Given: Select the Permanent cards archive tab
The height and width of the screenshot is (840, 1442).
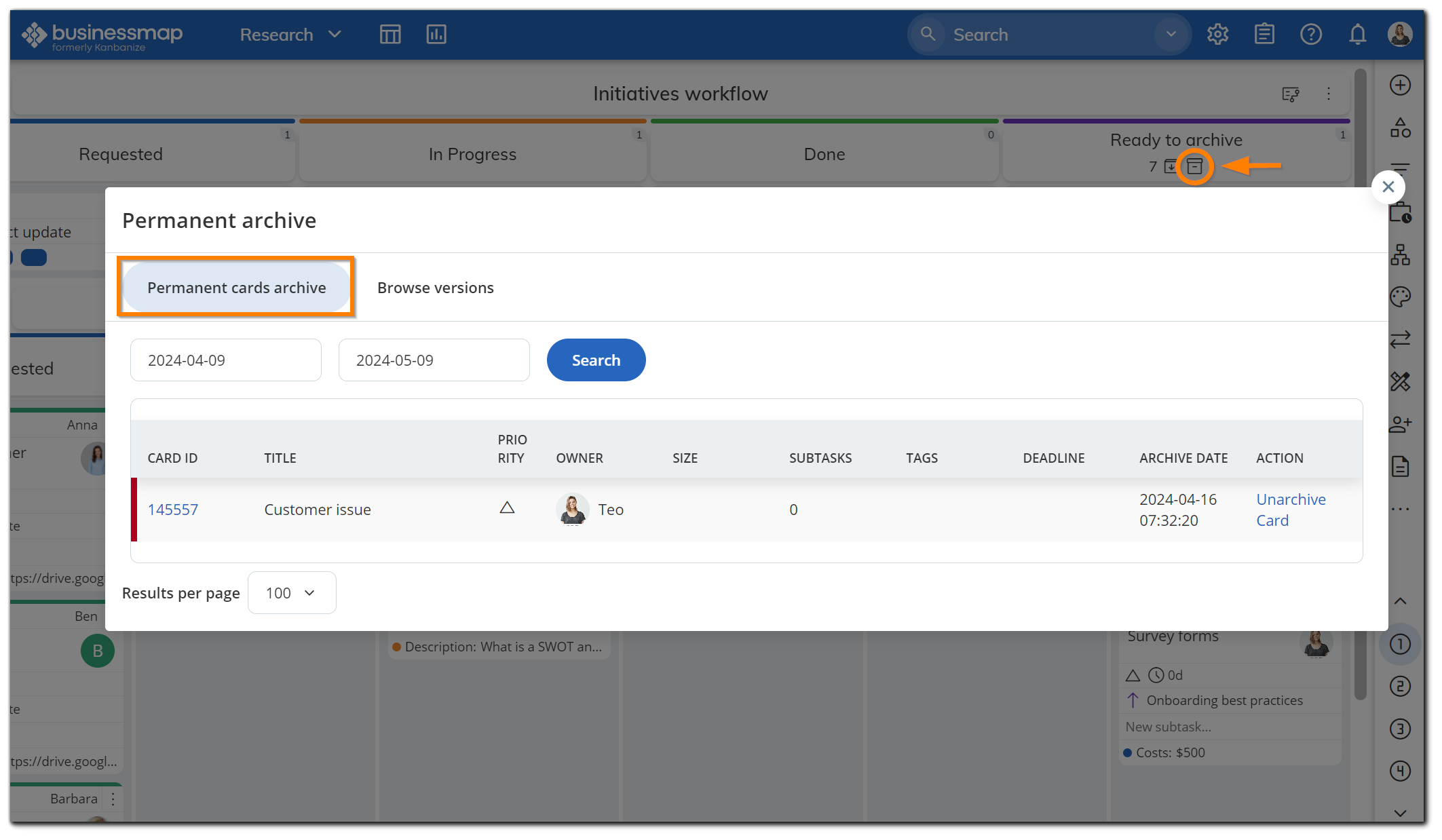Looking at the screenshot, I should [237, 287].
